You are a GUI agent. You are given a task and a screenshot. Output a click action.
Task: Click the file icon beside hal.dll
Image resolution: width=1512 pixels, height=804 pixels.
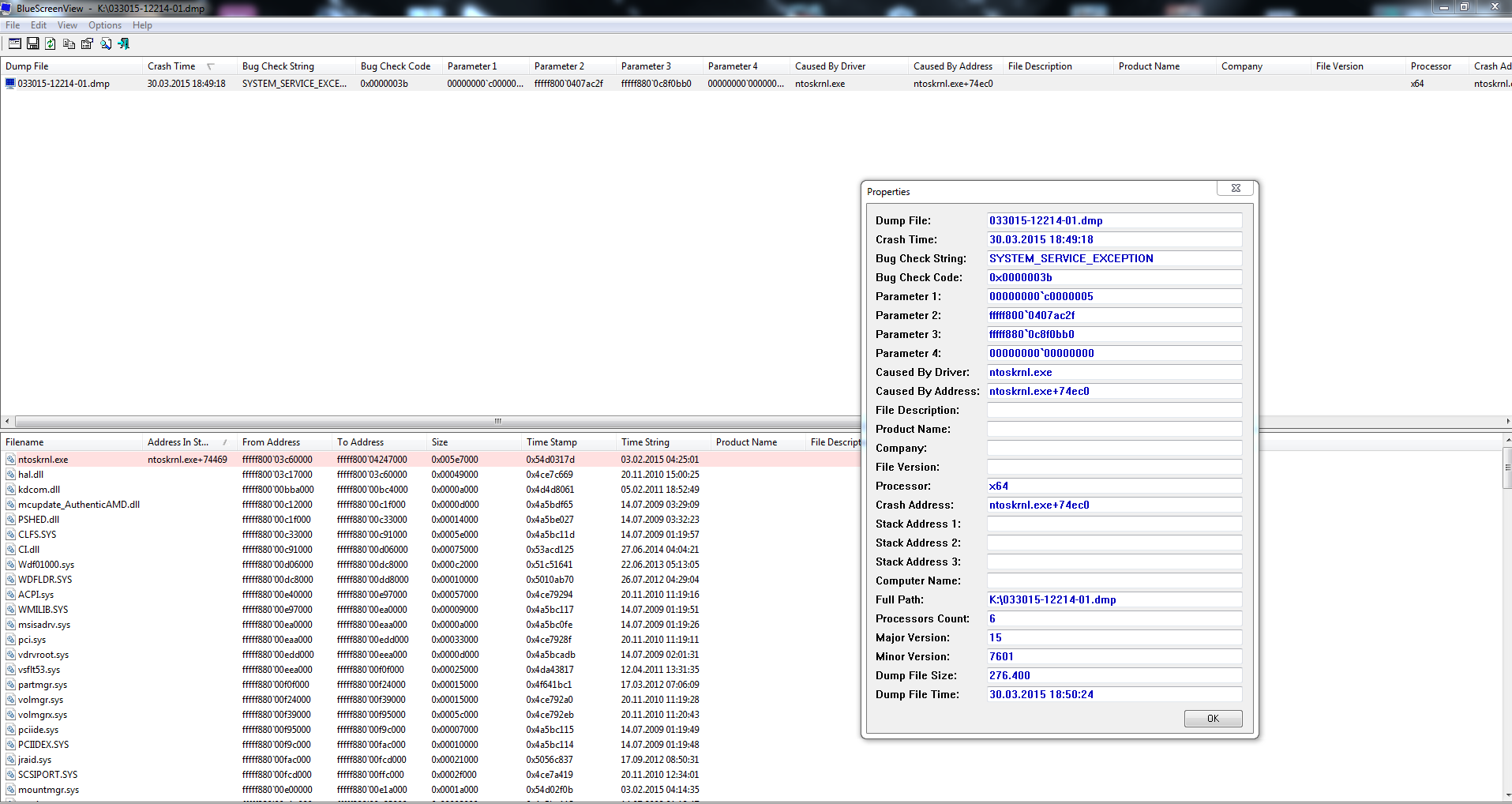(10, 475)
